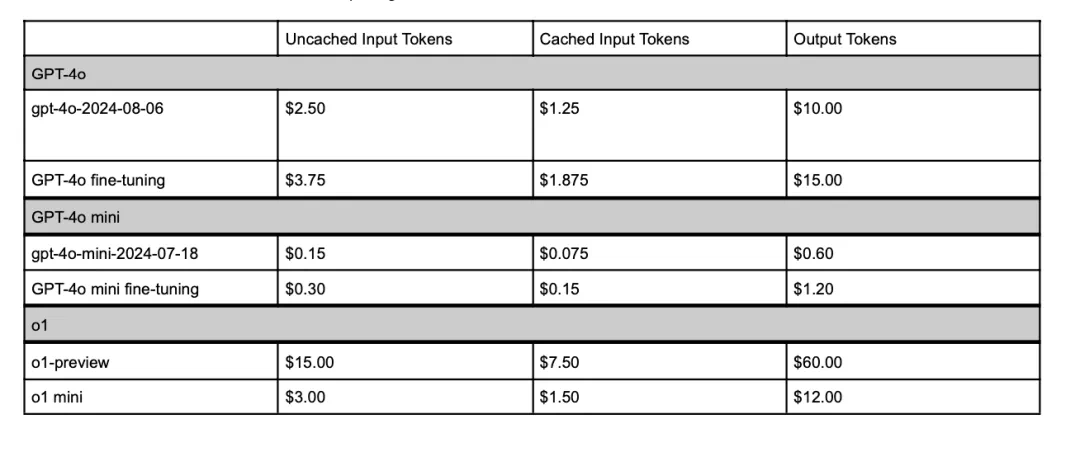Select the $2.50 uncached input price cell

305,109
